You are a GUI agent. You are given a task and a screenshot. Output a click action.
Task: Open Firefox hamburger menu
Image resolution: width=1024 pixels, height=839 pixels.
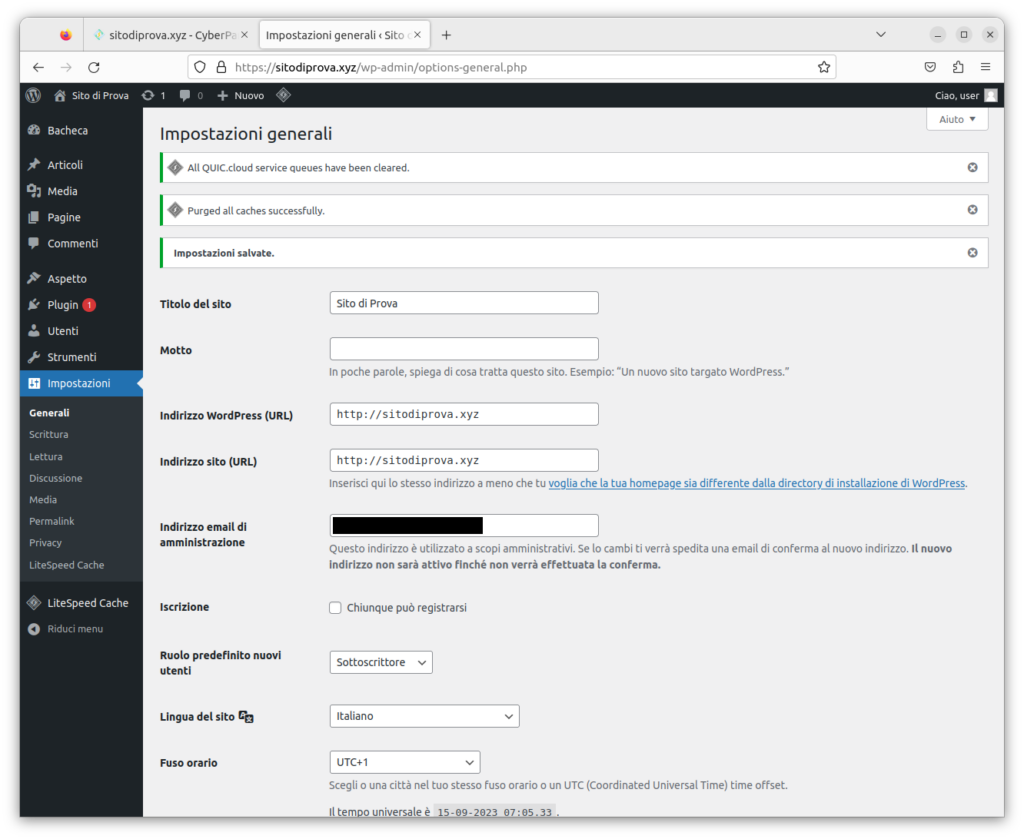[x=985, y=67]
